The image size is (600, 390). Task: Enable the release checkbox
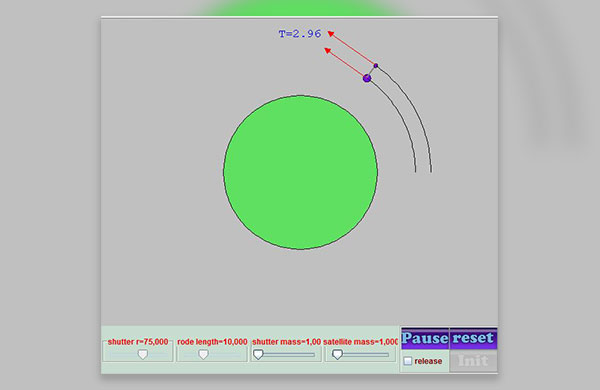(x=408, y=361)
